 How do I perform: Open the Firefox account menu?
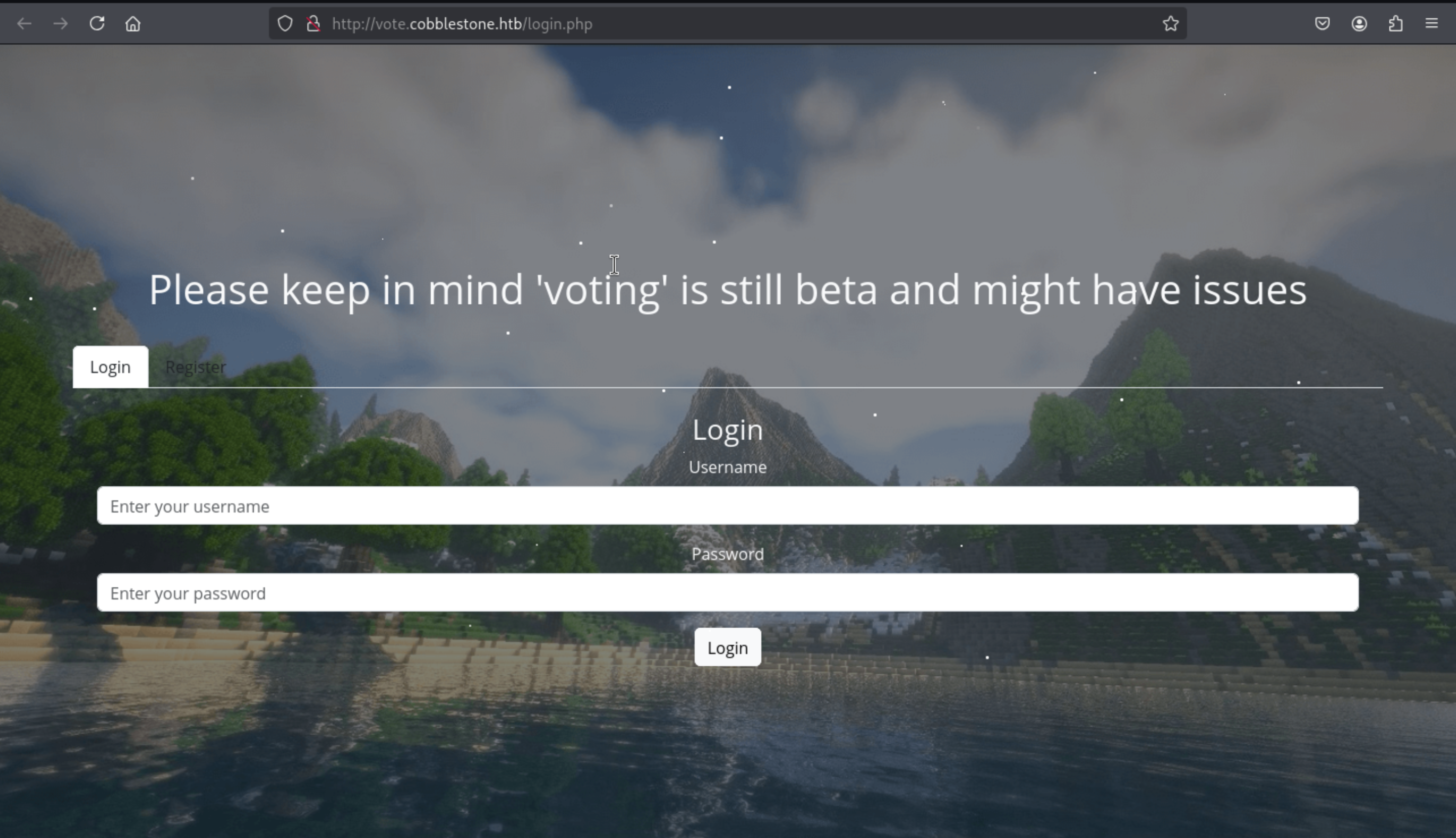(x=1359, y=24)
